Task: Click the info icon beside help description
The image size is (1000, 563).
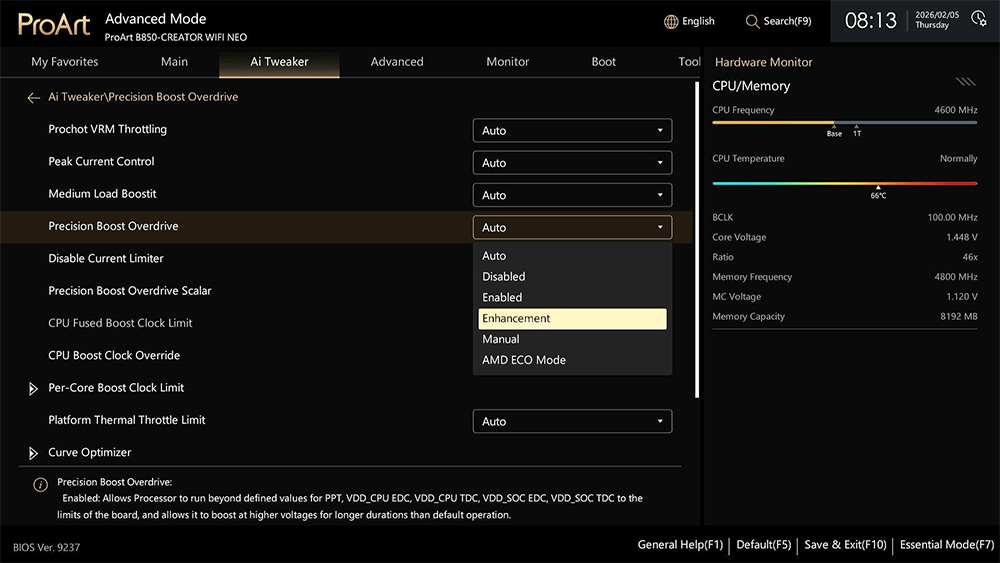Action: (40, 485)
